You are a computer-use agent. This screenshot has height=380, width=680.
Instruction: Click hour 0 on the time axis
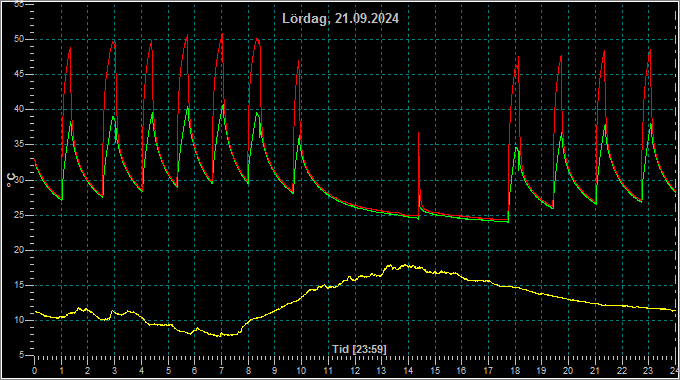[x=35, y=371]
